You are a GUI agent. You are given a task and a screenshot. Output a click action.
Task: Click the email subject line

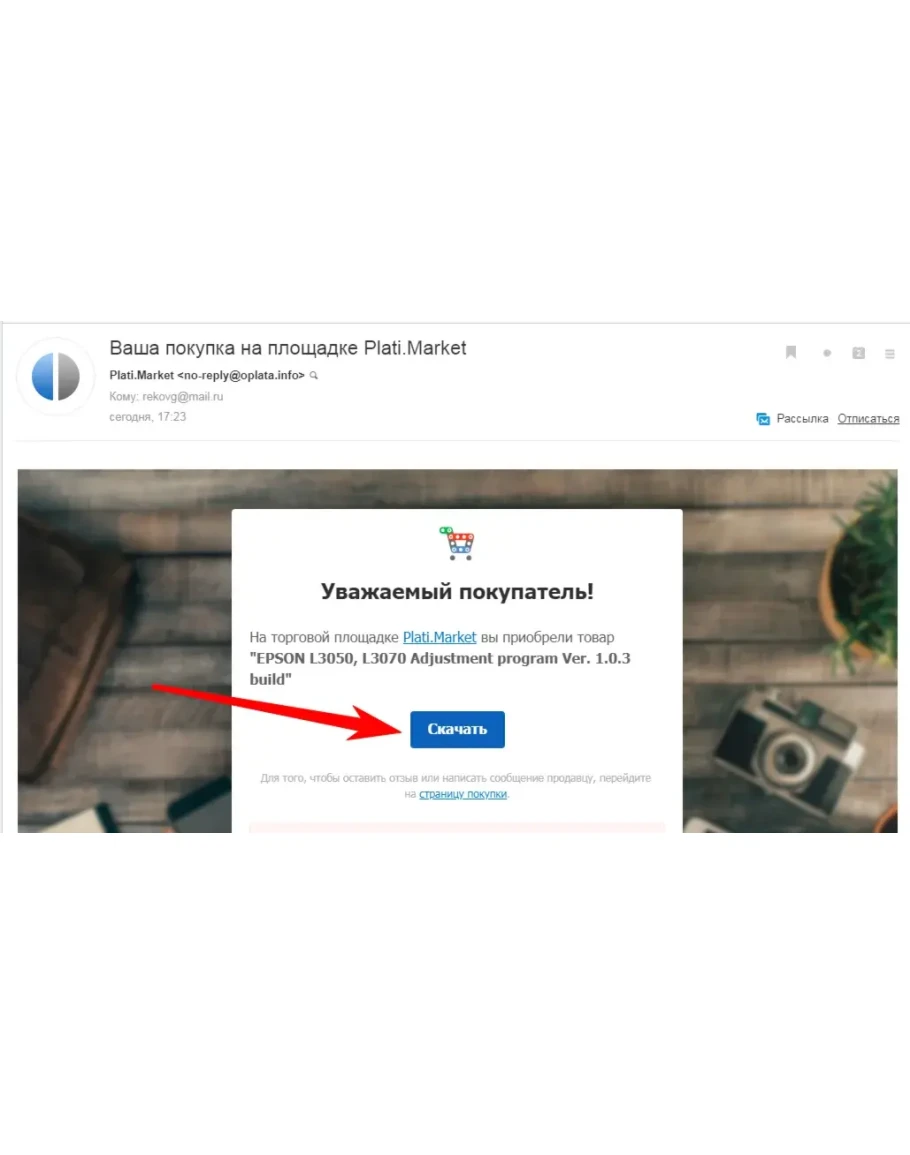287,348
